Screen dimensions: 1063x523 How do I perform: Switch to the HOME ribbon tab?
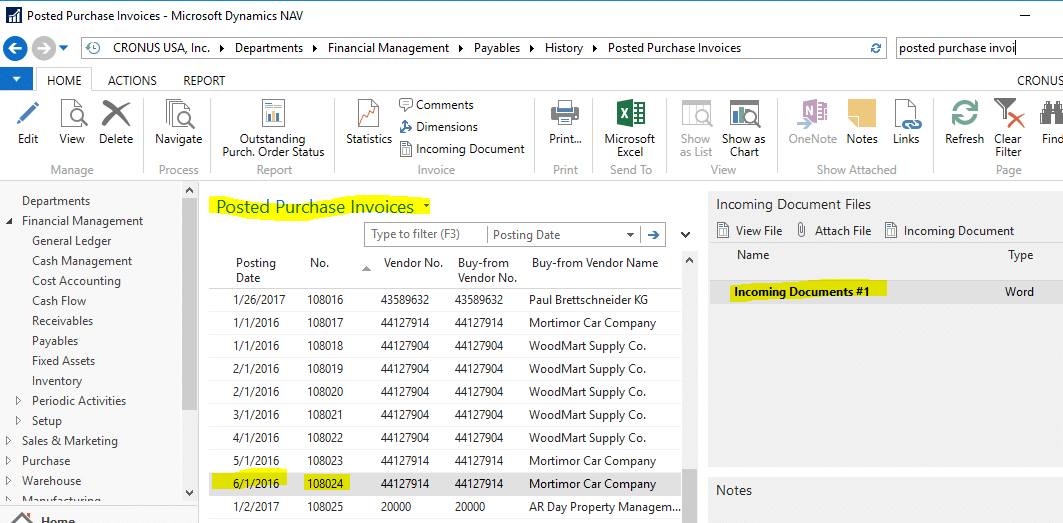pyautogui.click(x=64, y=80)
